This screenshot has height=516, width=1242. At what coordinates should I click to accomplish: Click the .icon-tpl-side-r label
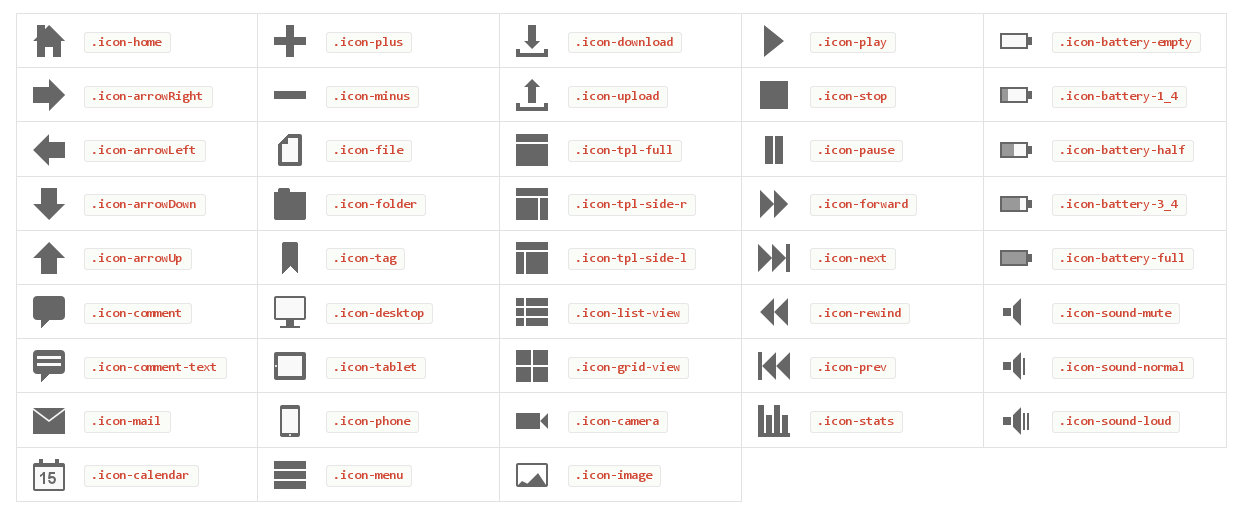click(x=632, y=204)
